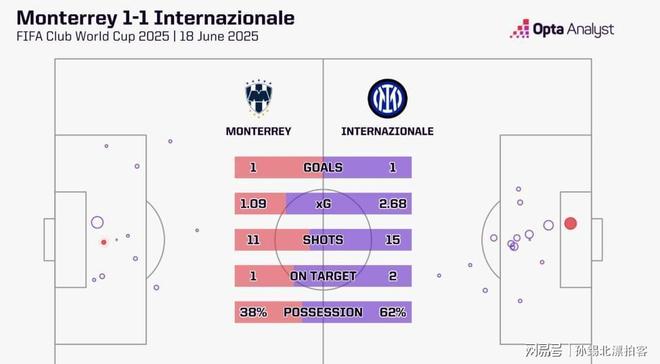Click the Monterrey 1-1 Internazionale title
This screenshot has height=364, width=660.
[x=155, y=18]
